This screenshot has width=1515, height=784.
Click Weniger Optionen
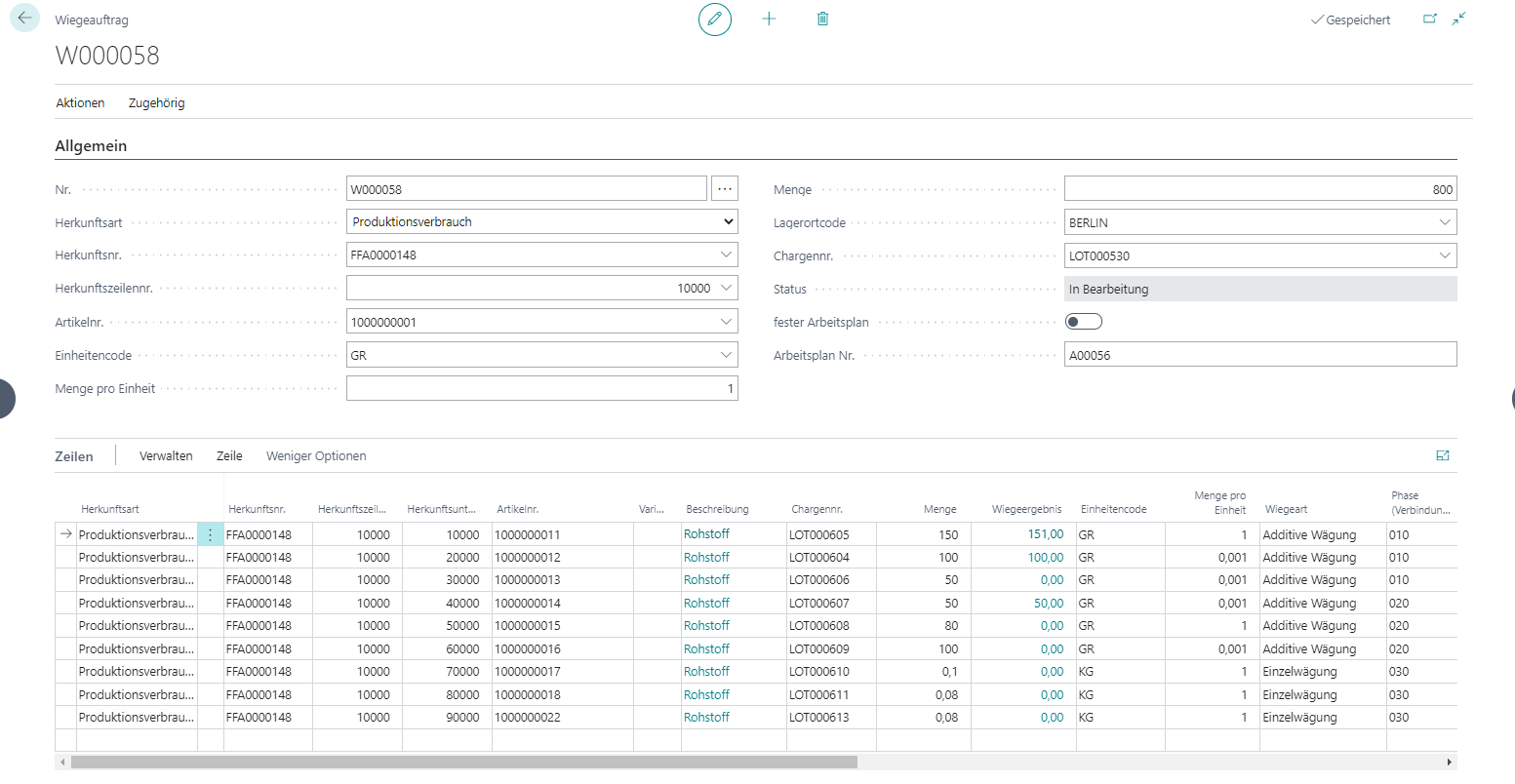(316, 455)
